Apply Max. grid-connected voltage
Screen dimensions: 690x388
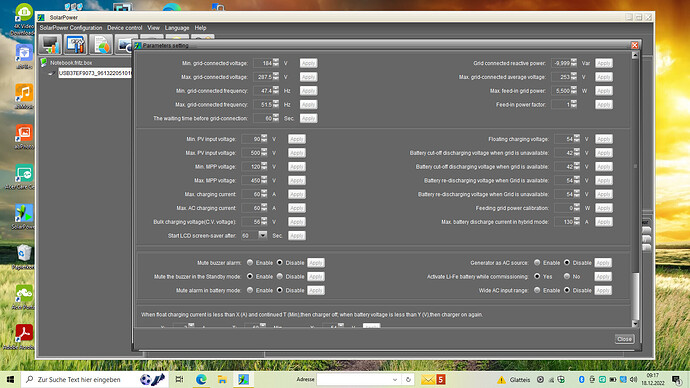(308, 77)
